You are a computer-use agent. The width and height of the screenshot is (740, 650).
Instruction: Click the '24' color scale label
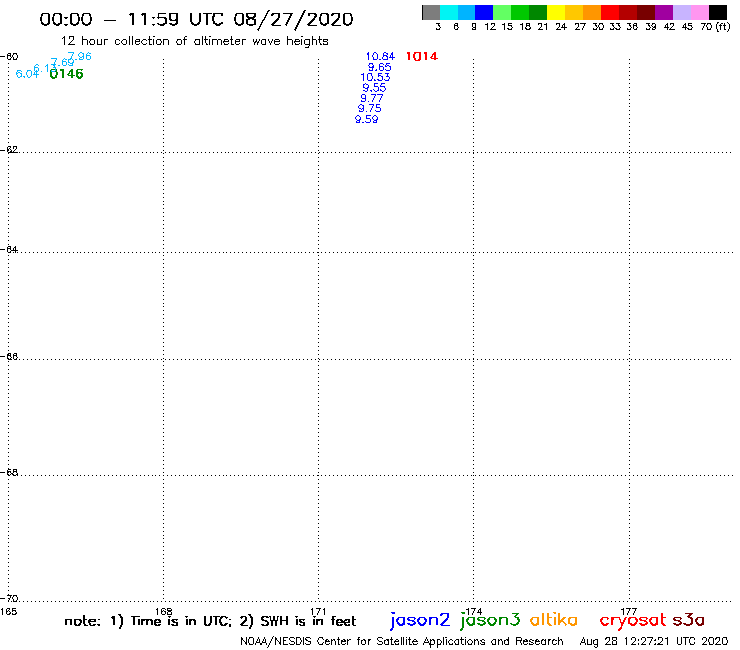(x=561, y=27)
